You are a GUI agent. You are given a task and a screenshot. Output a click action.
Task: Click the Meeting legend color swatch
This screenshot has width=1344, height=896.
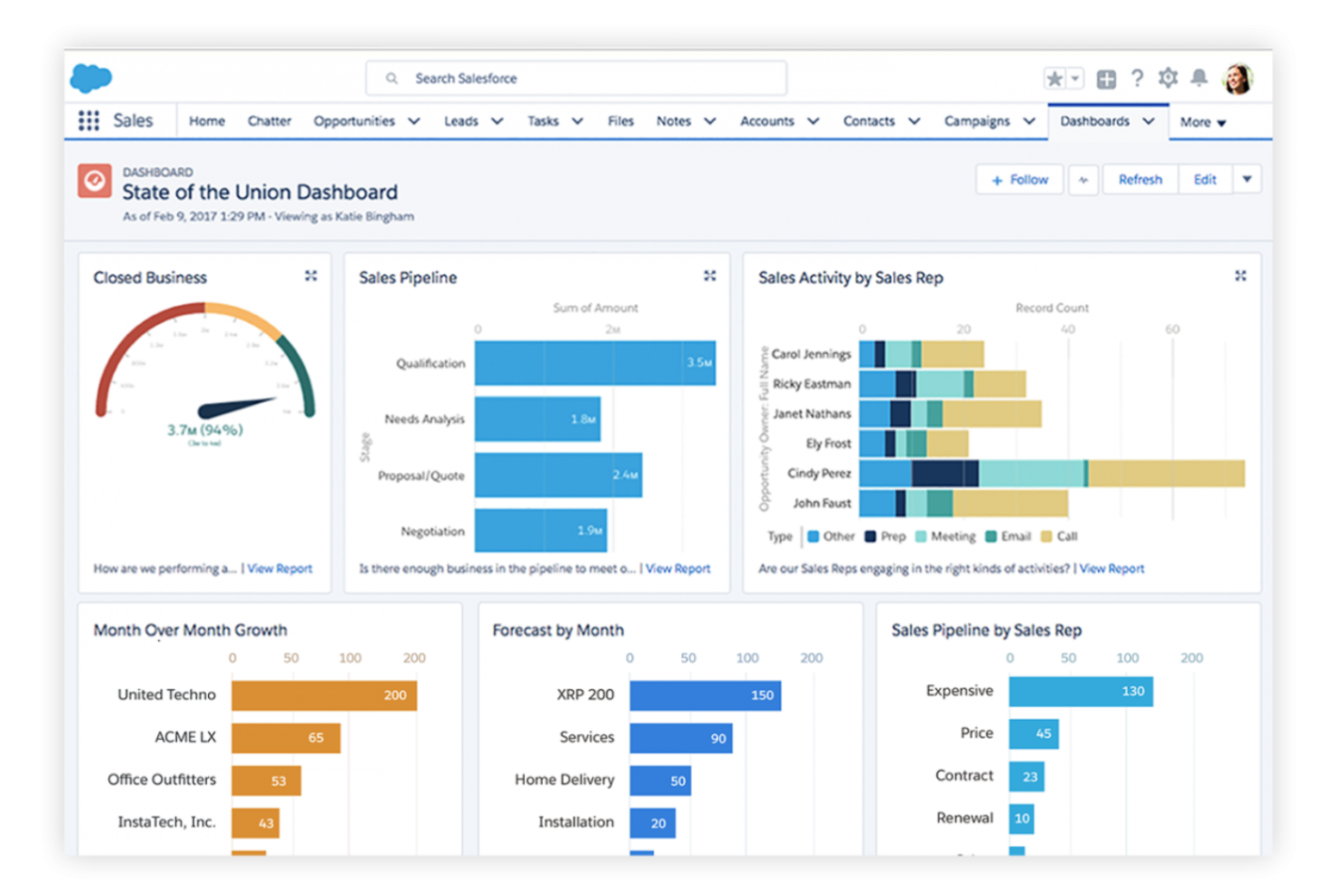click(921, 537)
